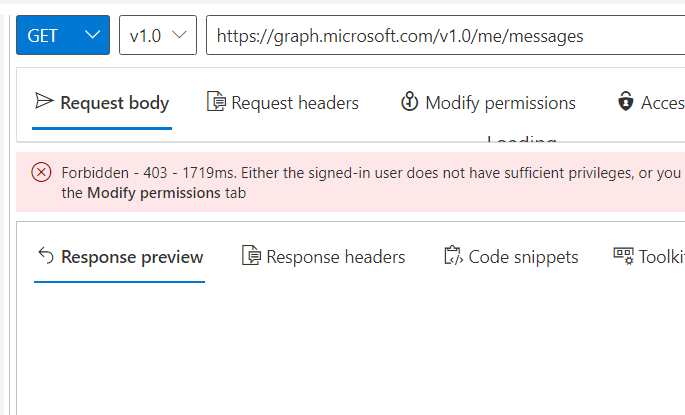Switch to the Request headers tab
The width and height of the screenshot is (685, 415).
click(x=283, y=103)
